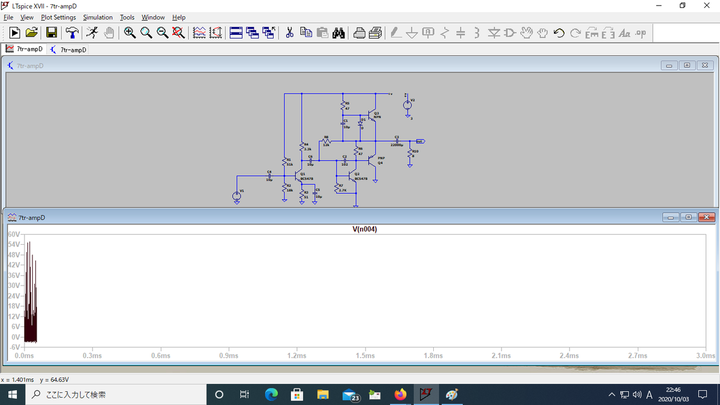The width and height of the screenshot is (720, 405).
Task: Open the Tools menu
Action: click(127, 17)
